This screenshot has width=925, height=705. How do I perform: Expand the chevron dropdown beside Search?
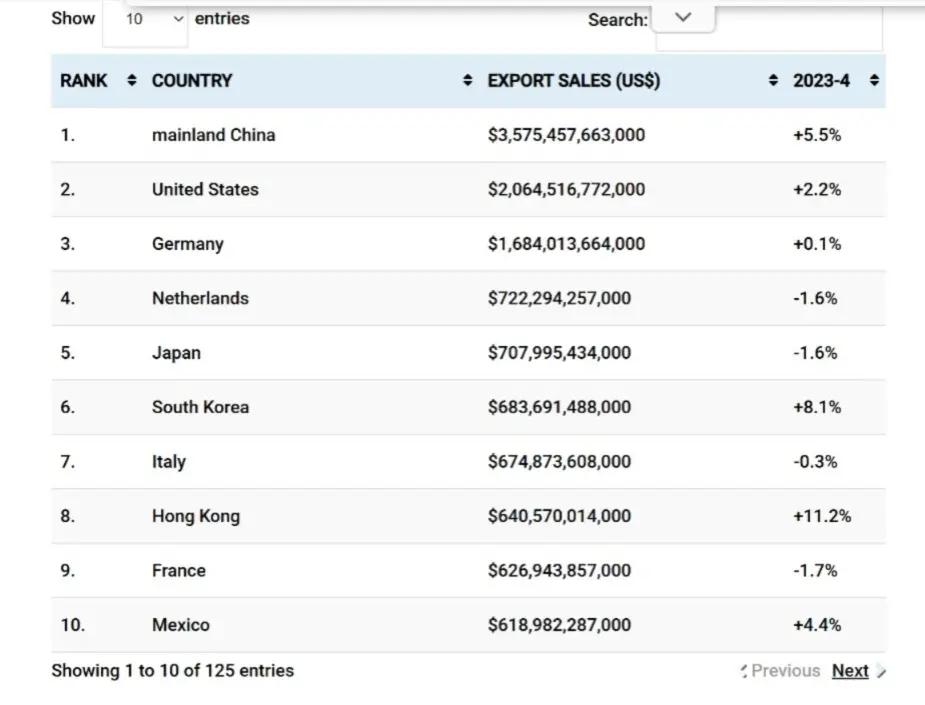684,17
